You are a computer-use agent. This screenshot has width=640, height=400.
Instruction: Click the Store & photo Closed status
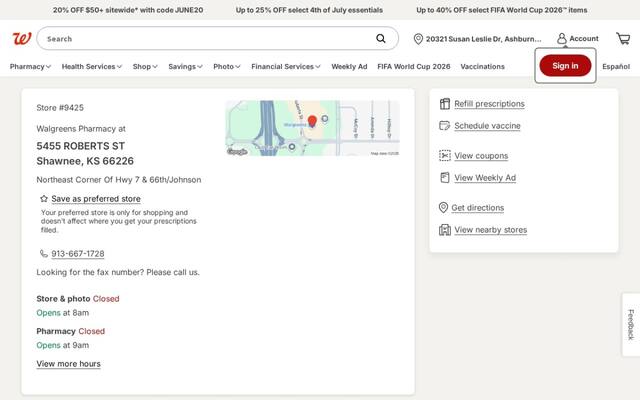point(78,299)
